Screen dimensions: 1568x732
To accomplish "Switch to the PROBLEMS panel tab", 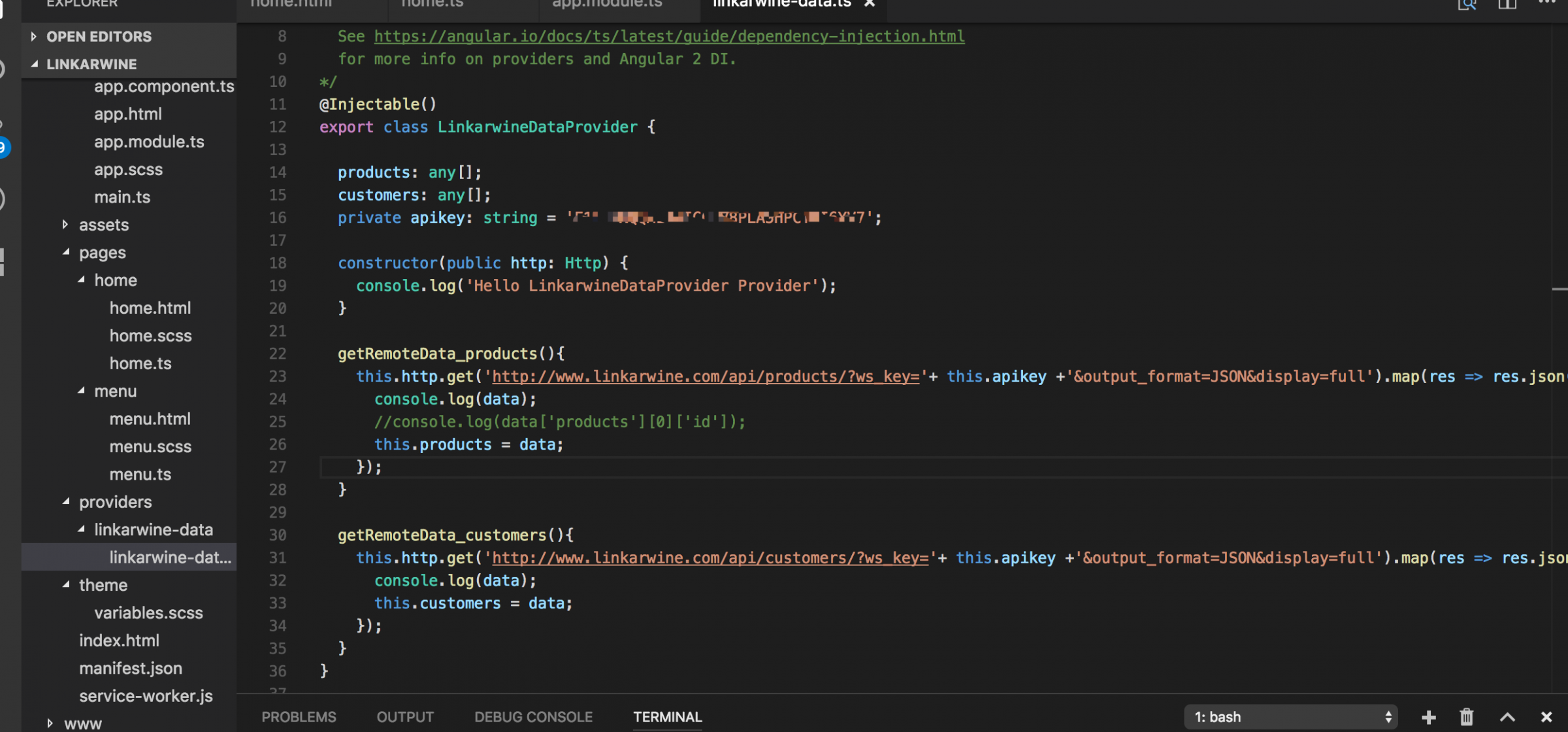I will click(x=299, y=717).
